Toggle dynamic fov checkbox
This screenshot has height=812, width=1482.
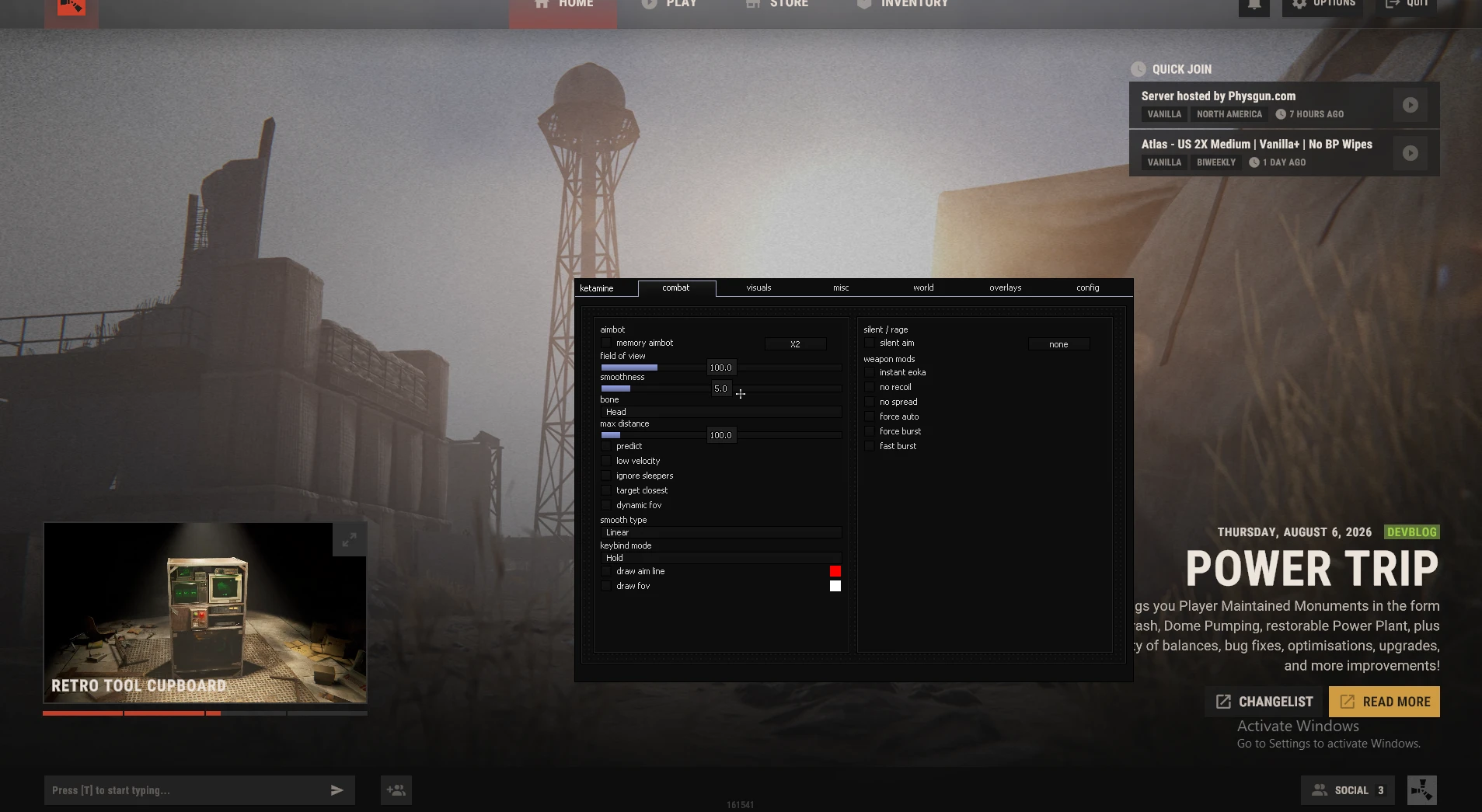pyautogui.click(x=606, y=505)
